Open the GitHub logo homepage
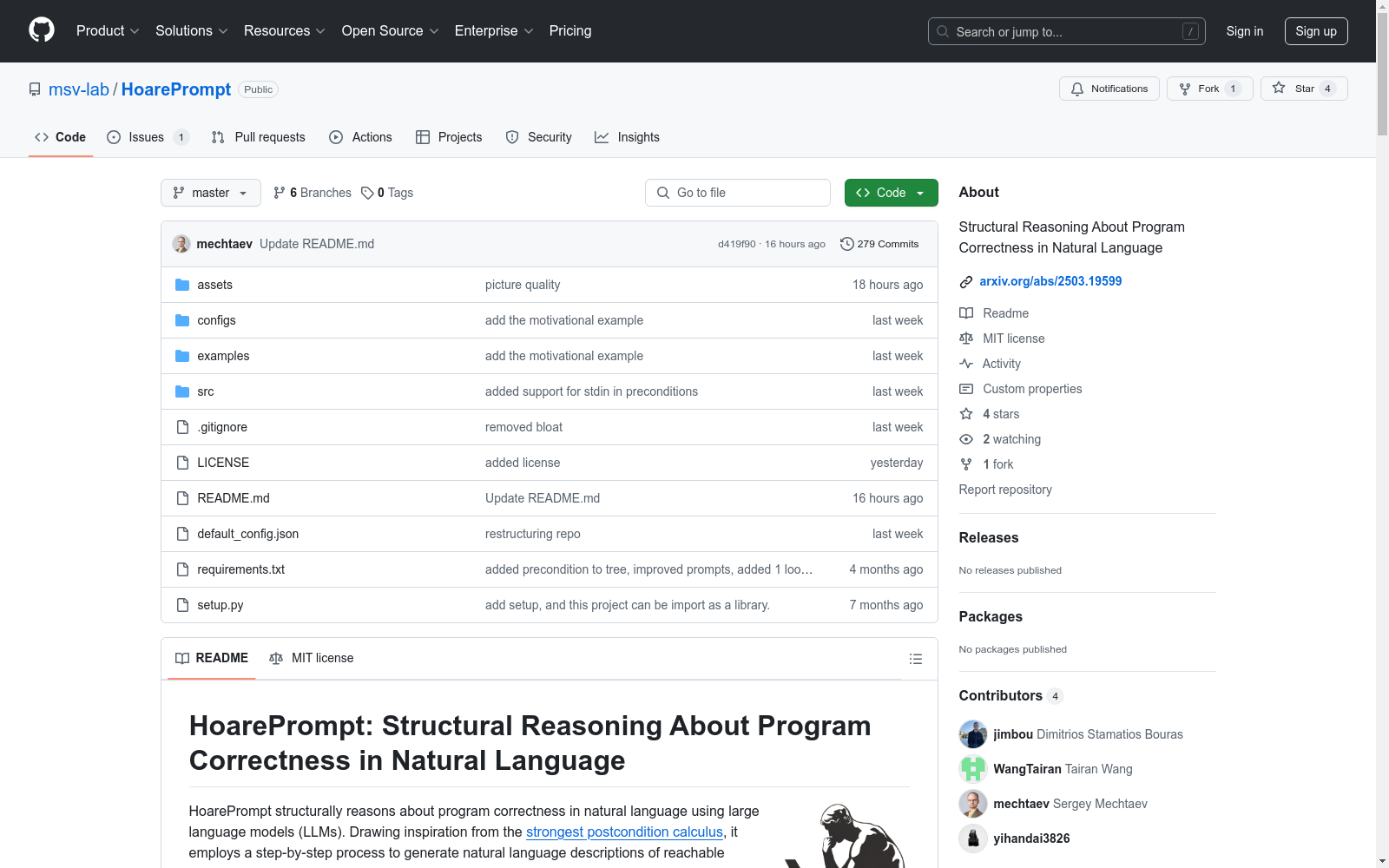Screen dimensions: 1389x868 (x=42, y=30)
